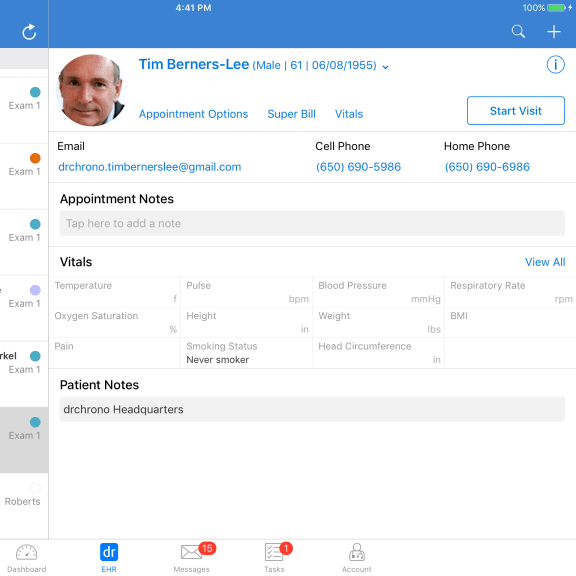Select lavender-dot Exam 1 appointment
This screenshot has width=576, height=576.
coord(24,308)
